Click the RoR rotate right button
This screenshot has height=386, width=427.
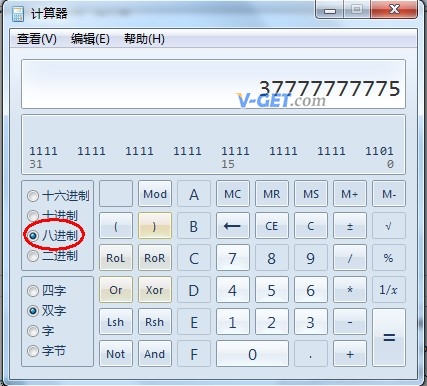click(155, 258)
